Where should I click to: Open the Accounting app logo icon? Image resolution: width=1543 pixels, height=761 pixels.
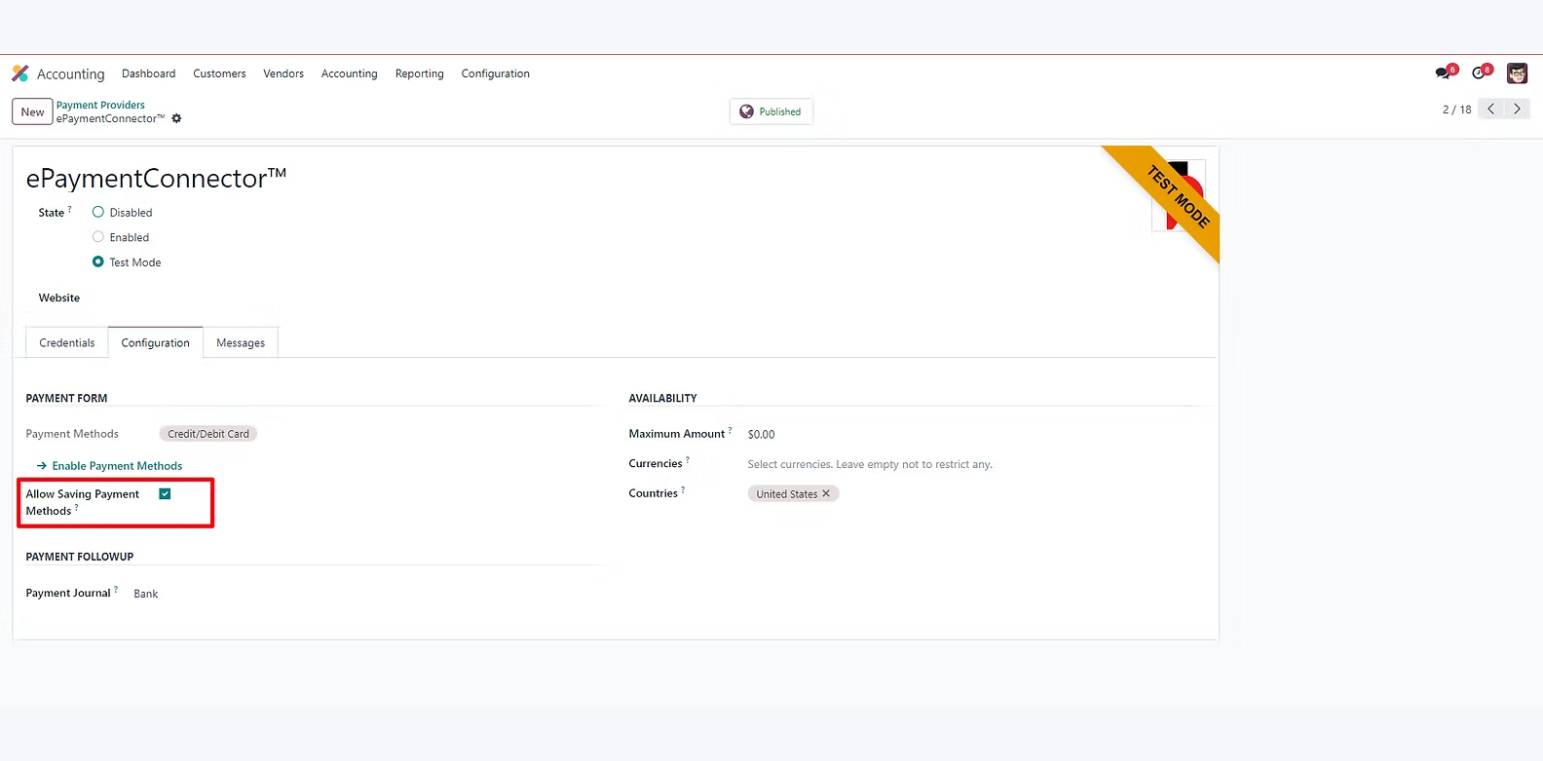(x=20, y=73)
